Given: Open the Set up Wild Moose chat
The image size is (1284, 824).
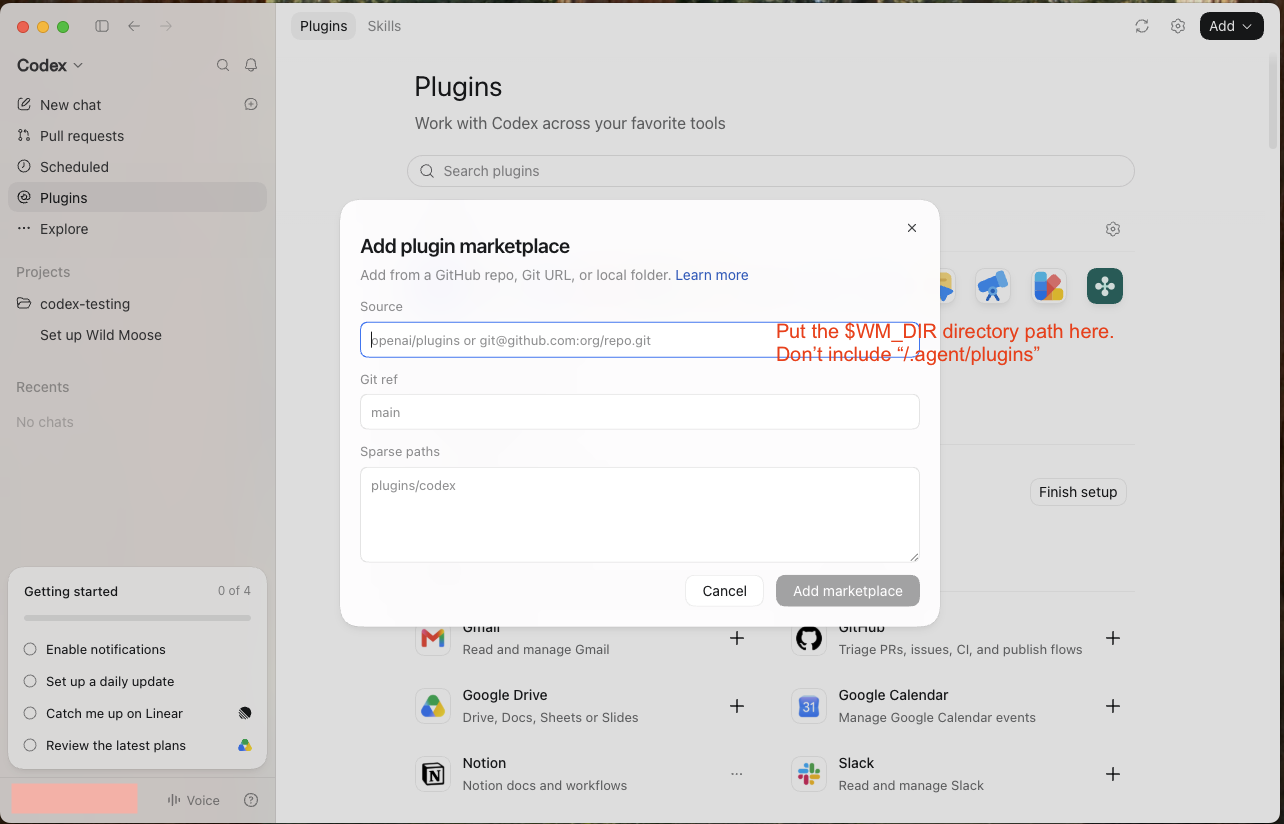Looking at the screenshot, I should tap(137, 335).
